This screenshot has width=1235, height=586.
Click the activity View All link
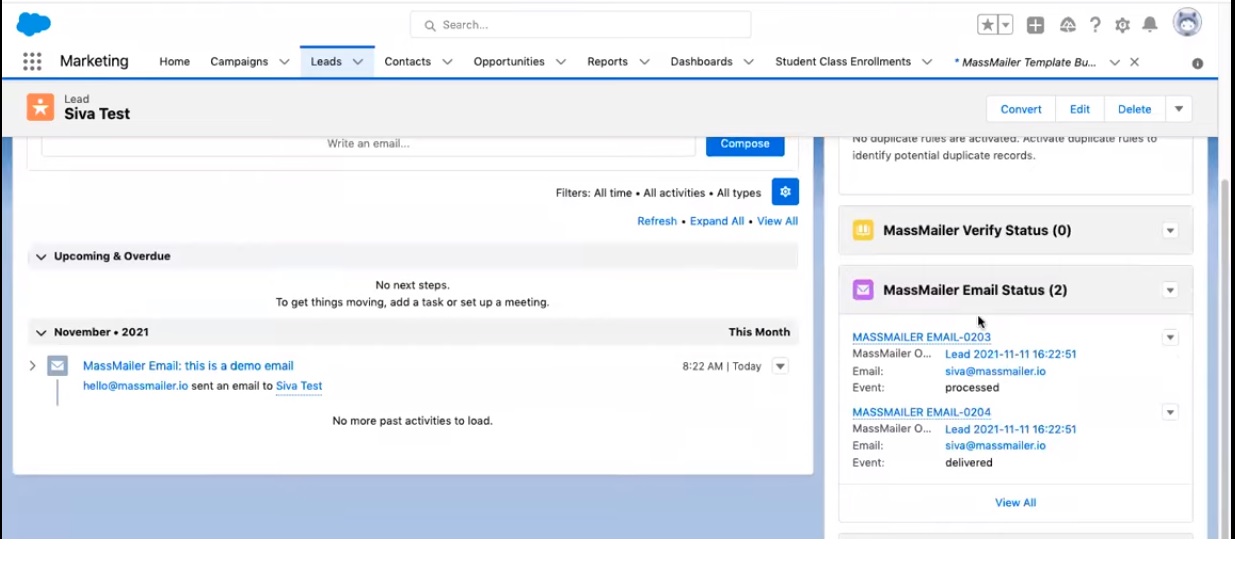(777, 221)
